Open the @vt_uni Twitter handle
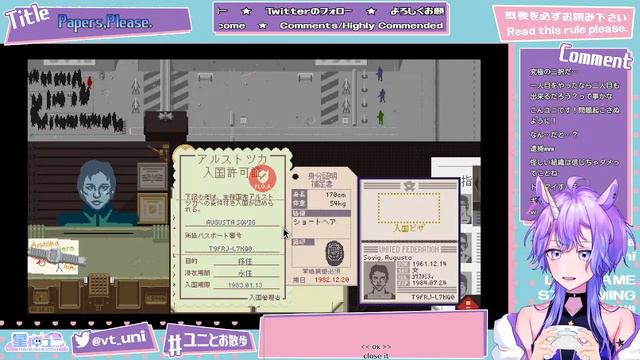Image resolution: width=640 pixels, height=360 pixels. tap(118, 339)
